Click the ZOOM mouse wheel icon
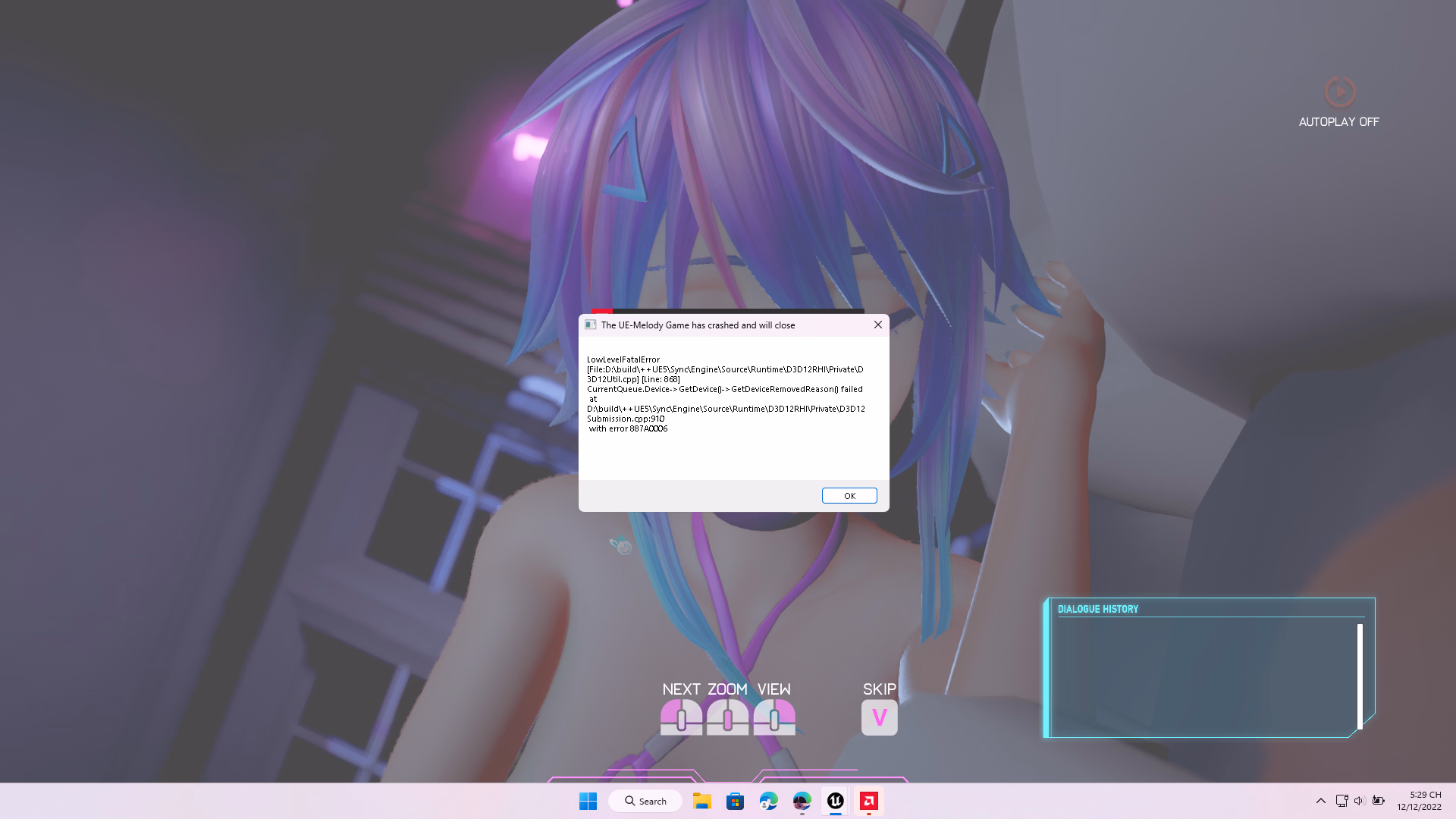 tap(727, 717)
